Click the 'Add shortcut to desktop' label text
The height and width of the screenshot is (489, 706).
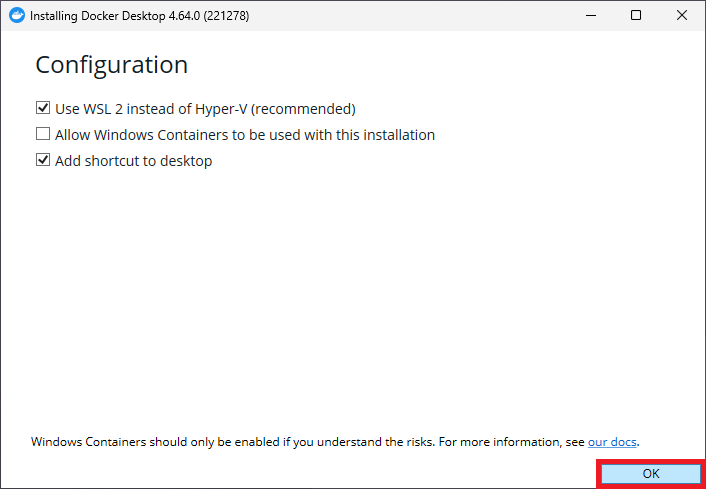[133, 161]
